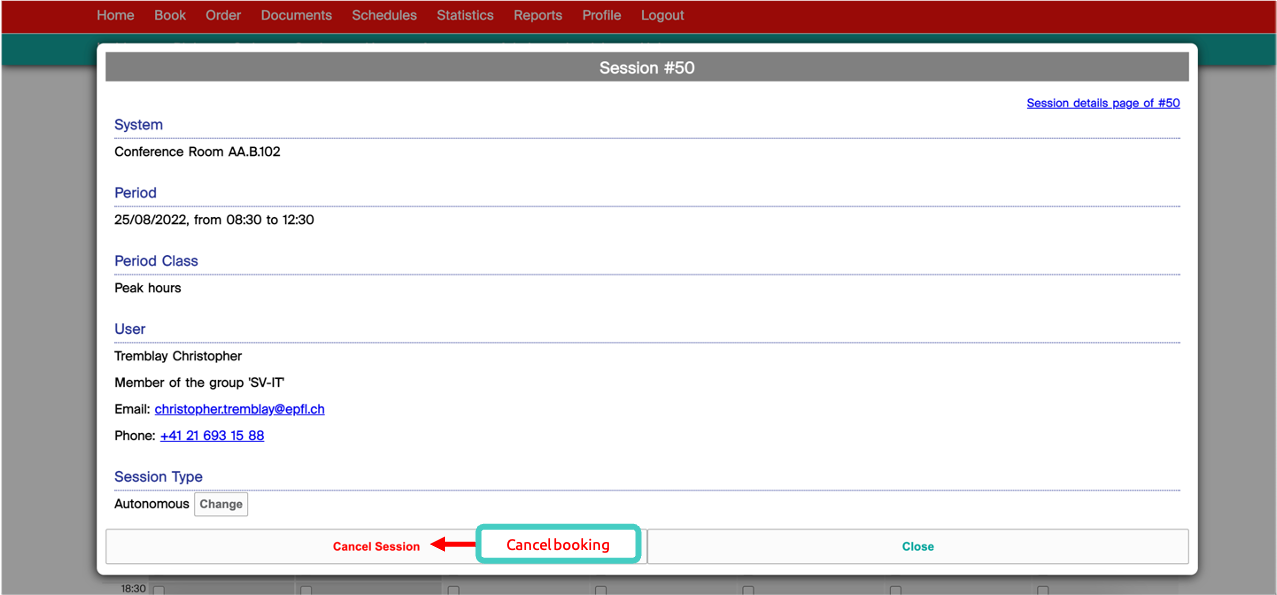The width and height of the screenshot is (1277, 595).
Task: Open the Session details page of #50 link
Action: click(x=1103, y=103)
